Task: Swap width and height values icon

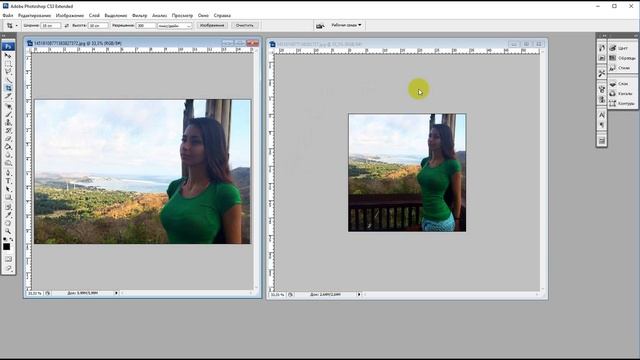Action: pos(67,26)
